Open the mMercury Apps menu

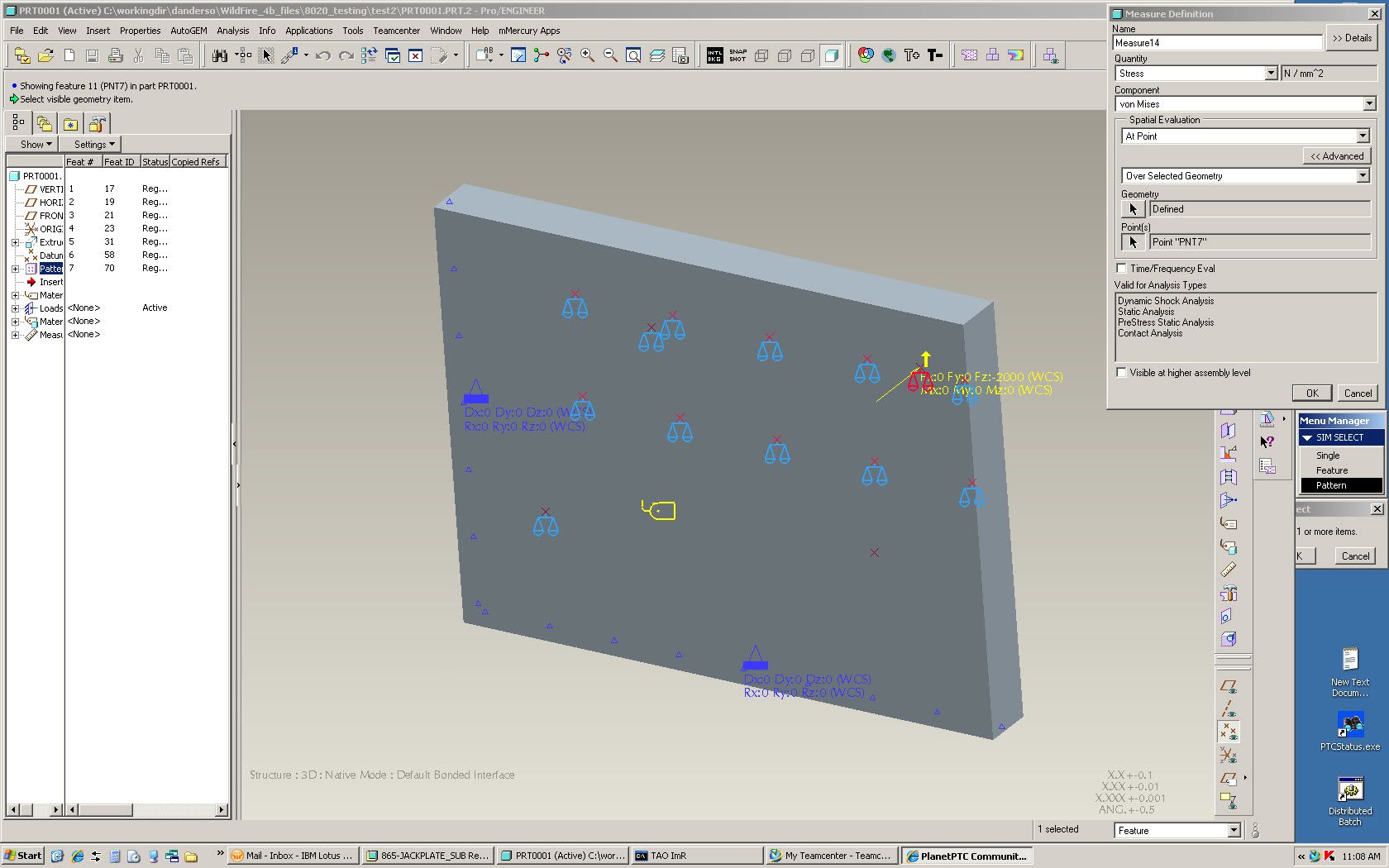coord(529,31)
